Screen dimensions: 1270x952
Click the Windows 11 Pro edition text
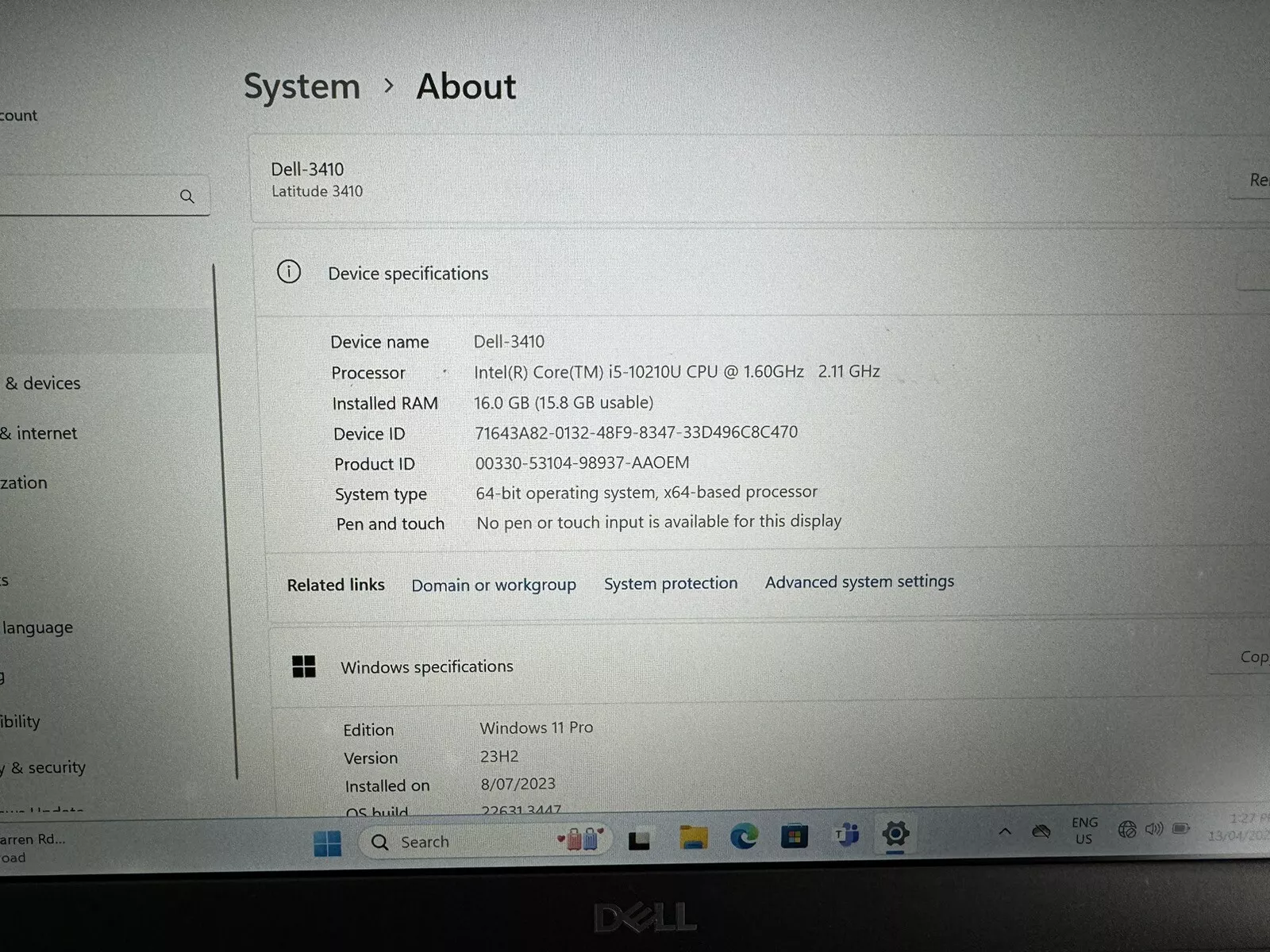[537, 727]
